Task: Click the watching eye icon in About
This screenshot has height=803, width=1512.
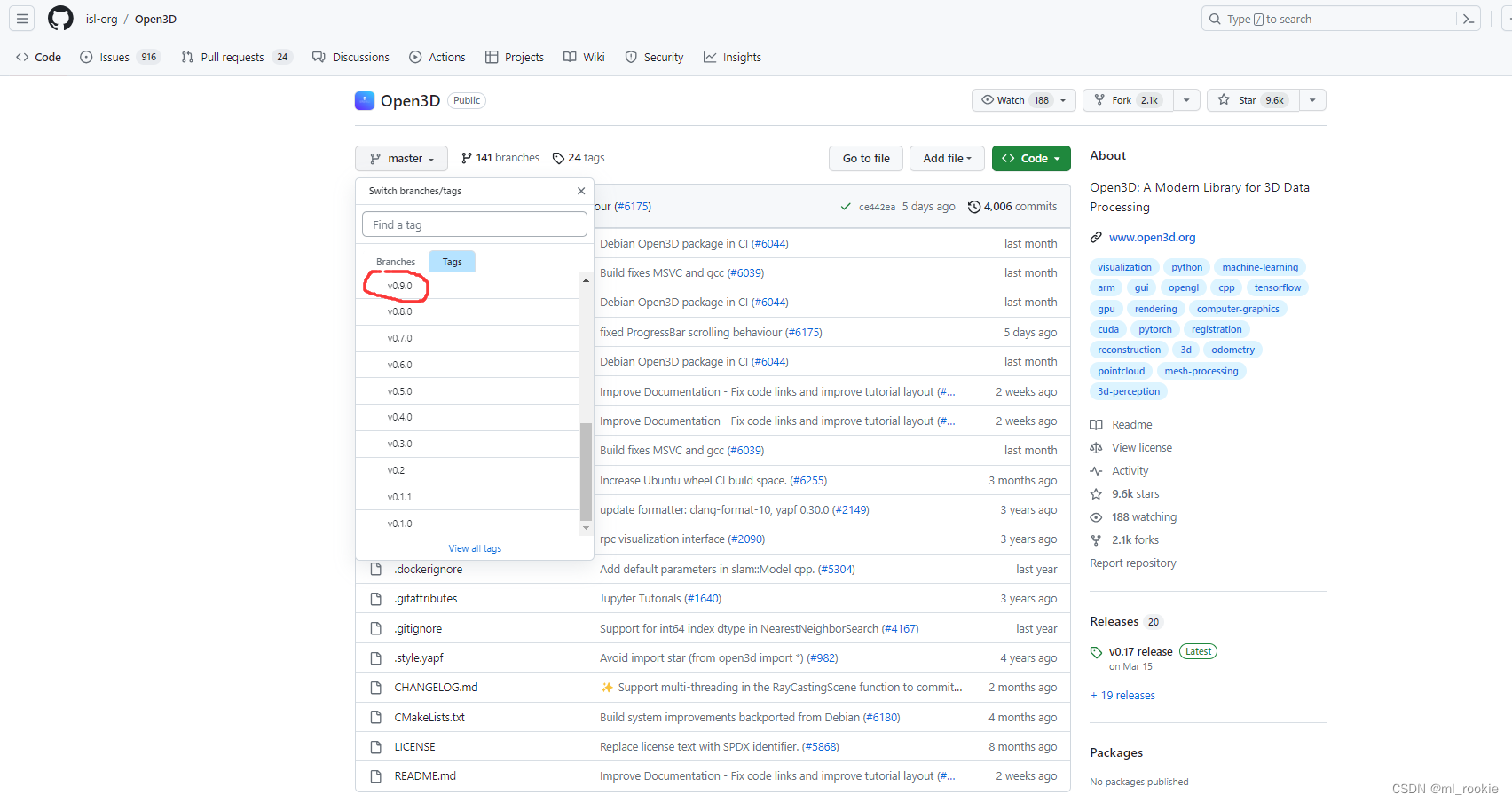Action: 1097,517
